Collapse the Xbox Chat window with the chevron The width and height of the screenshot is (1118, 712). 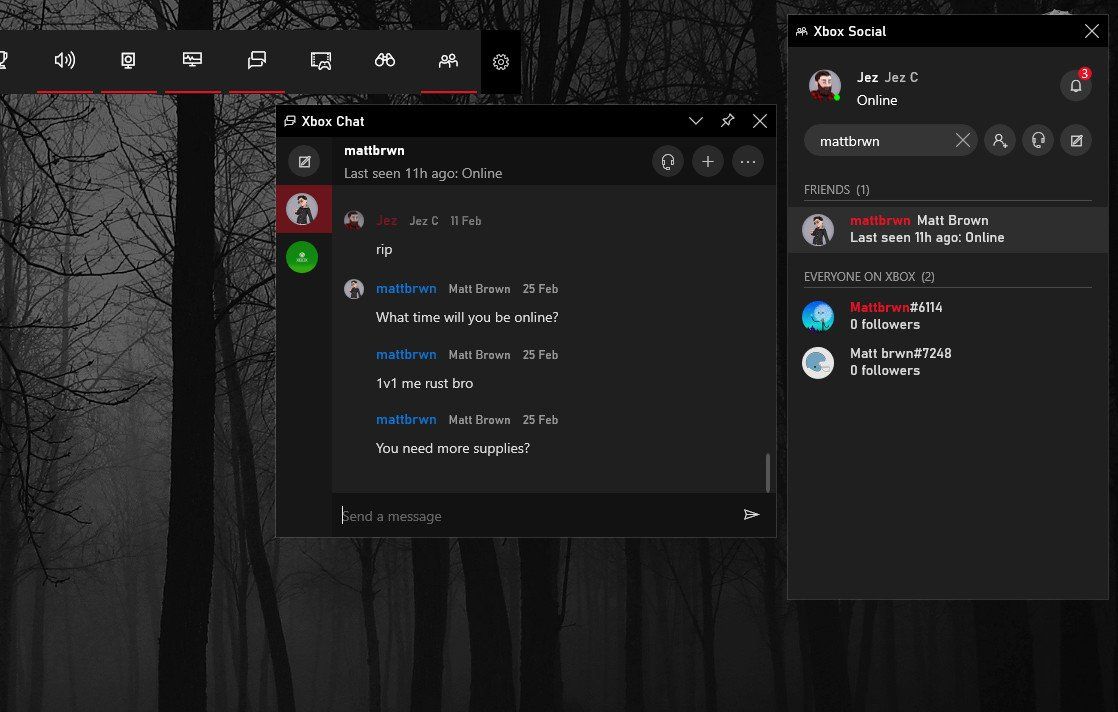[696, 120]
